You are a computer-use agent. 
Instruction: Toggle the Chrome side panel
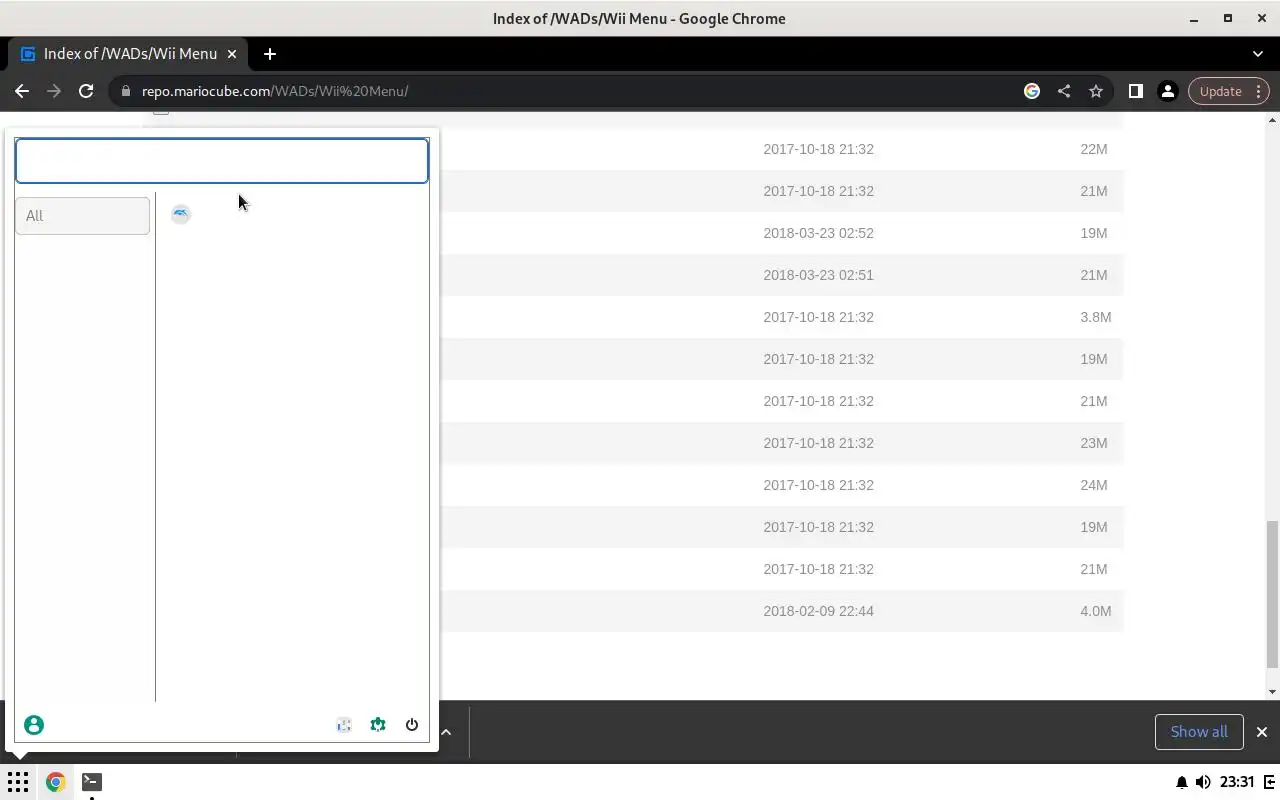pos(1135,91)
